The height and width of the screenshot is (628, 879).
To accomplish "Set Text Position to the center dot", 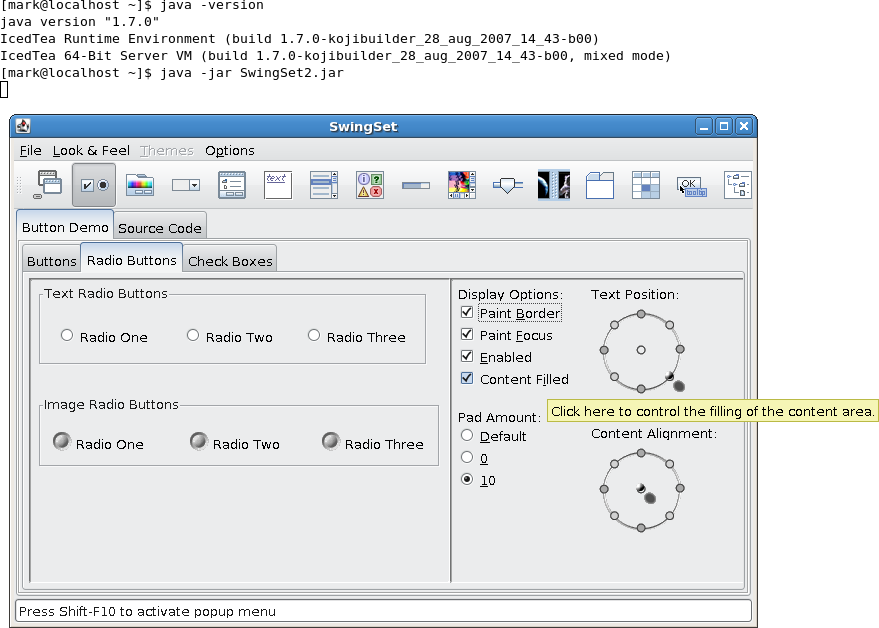I will point(641,350).
